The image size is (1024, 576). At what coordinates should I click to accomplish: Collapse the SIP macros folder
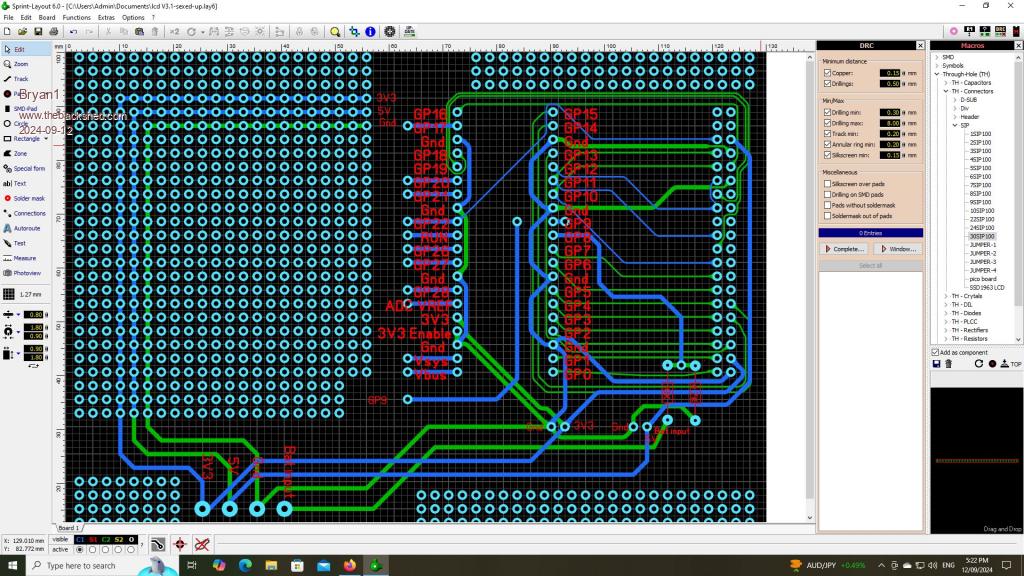tap(955, 125)
